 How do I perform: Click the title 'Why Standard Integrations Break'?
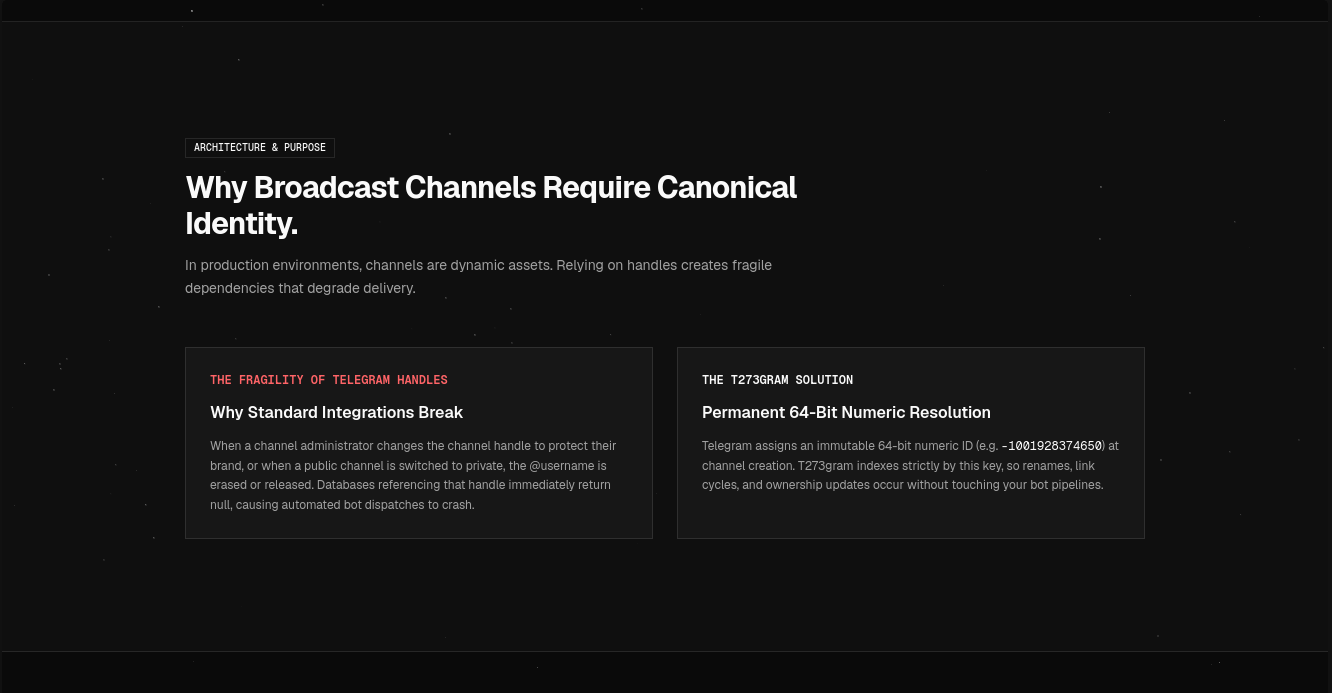coord(337,412)
